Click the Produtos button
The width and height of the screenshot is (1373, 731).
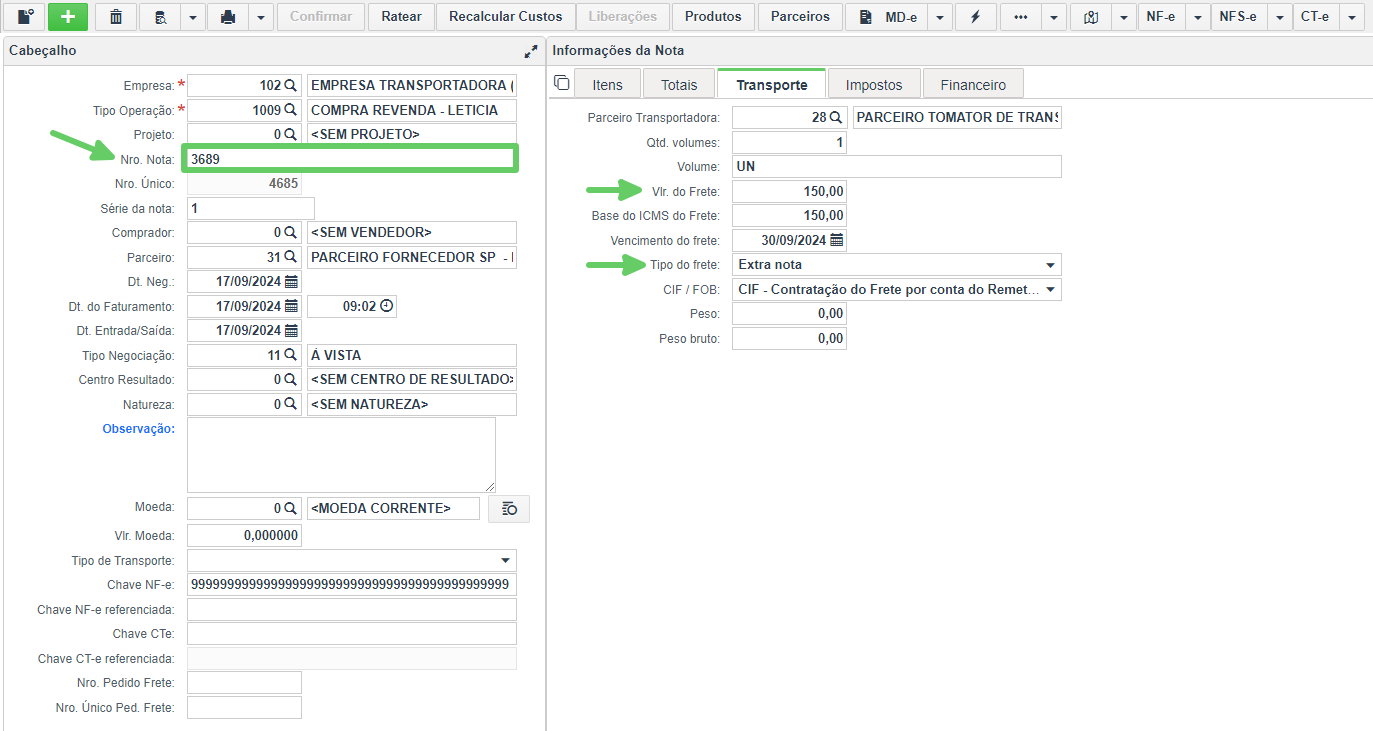[x=713, y=17]
